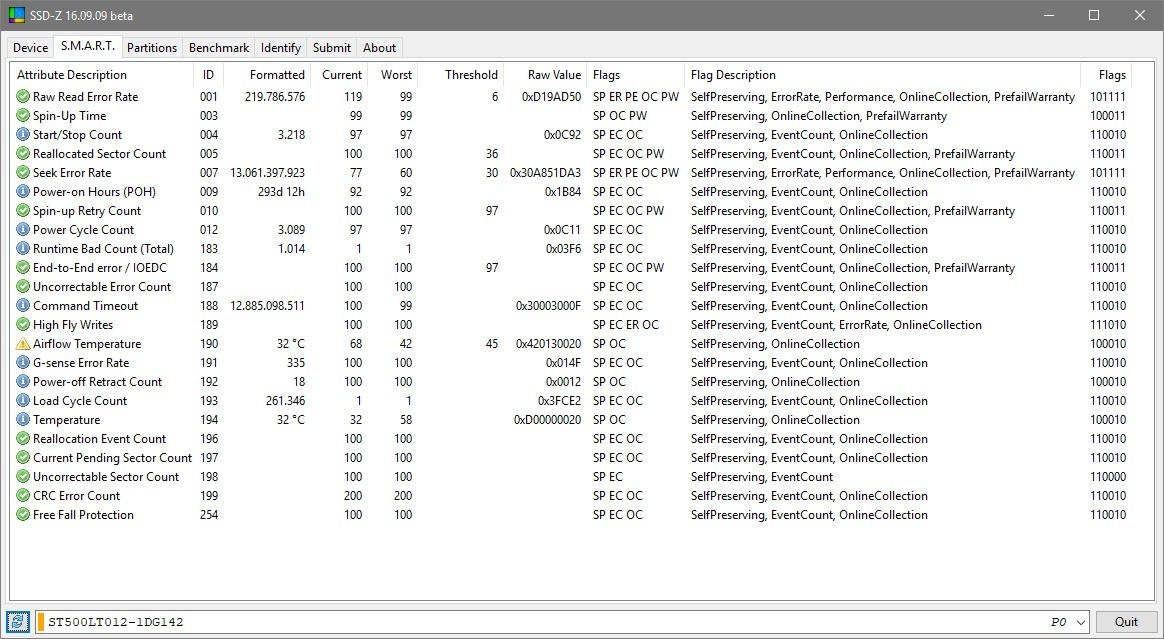Select the S.M.A.R.T. tab
Image resolution: width=1164 pixels, height=639 pixels.
tap(88, 46)
